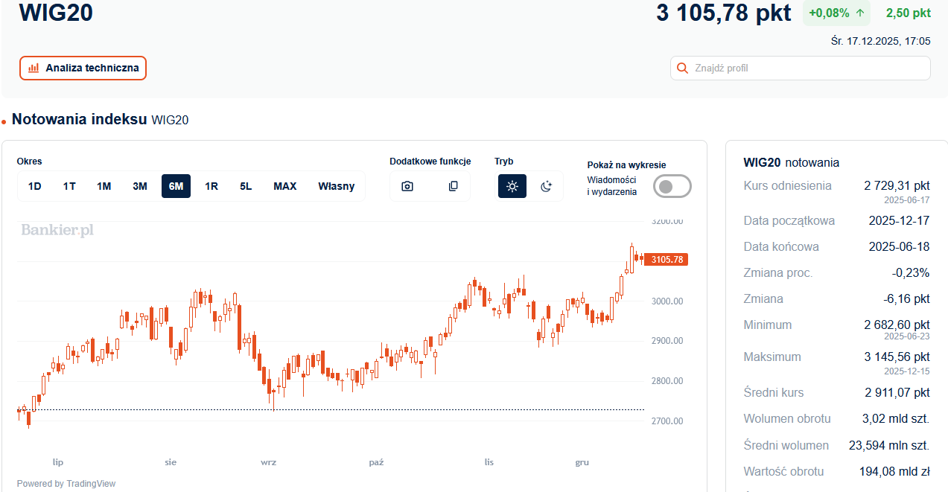Select the 1R one-year period
Screen dimensions: 948x492
[211, 186]
